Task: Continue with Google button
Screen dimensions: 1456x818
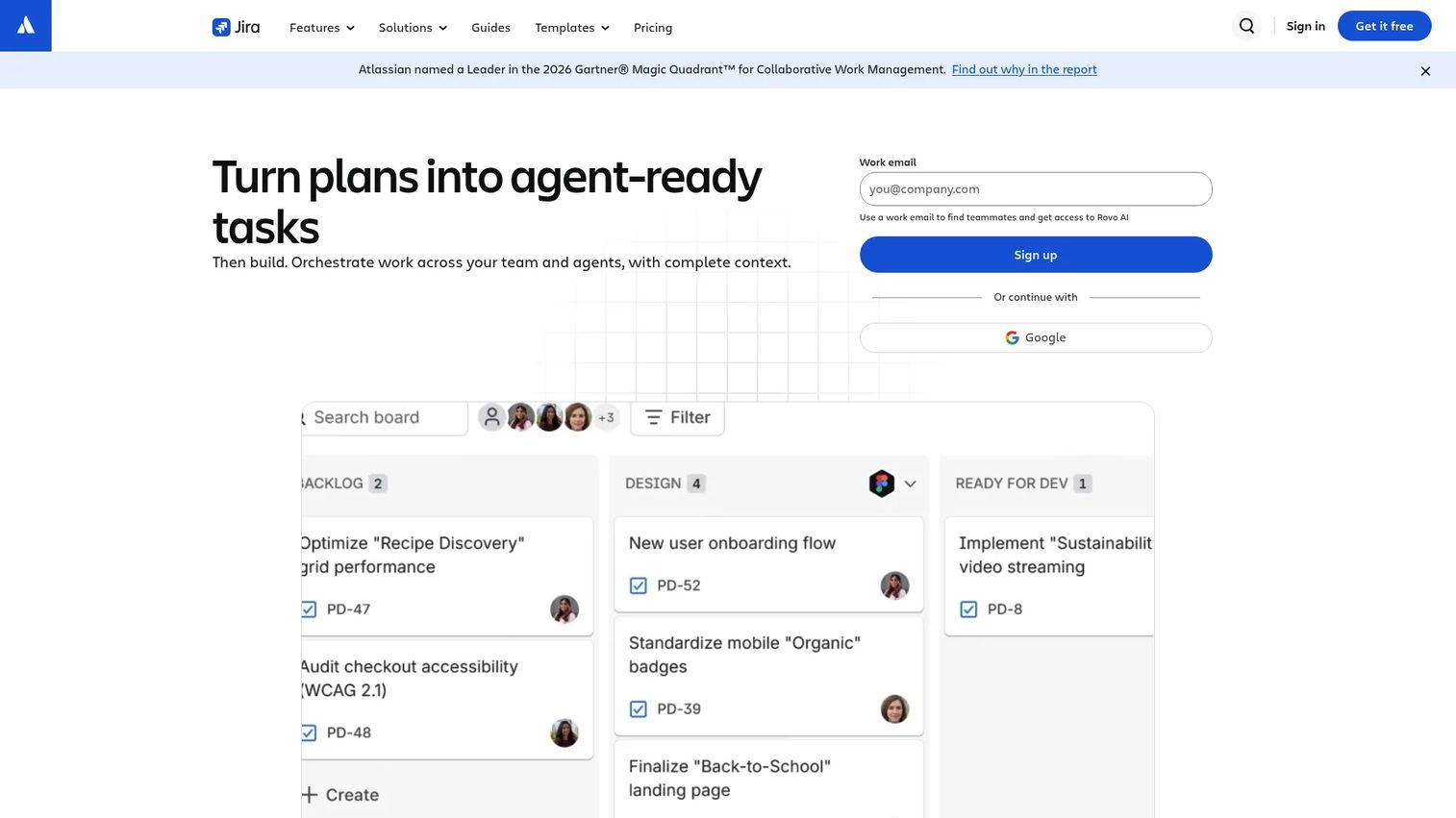Action: [x=1035, y=337]
